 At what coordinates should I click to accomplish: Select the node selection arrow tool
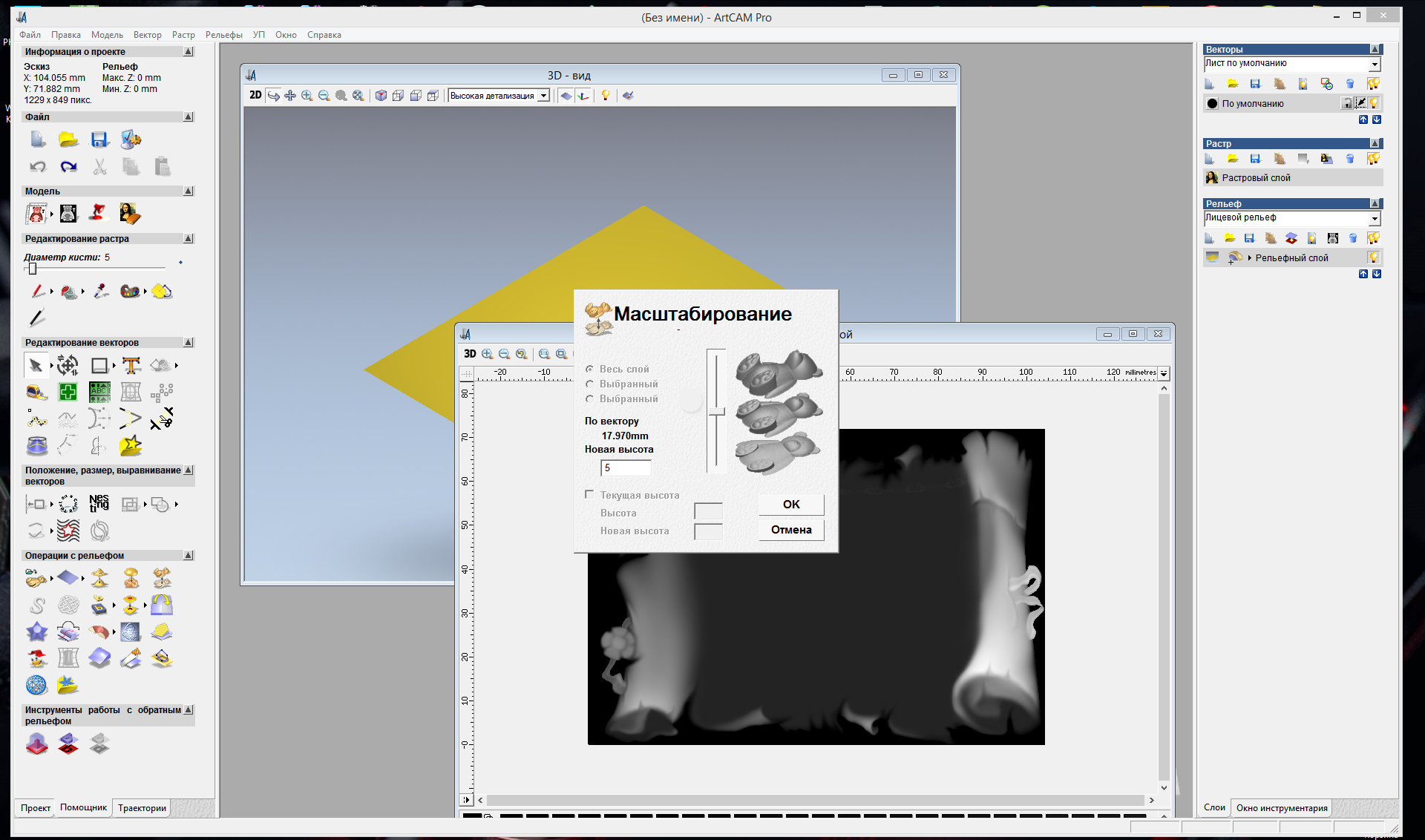click(x=35, y=365)
